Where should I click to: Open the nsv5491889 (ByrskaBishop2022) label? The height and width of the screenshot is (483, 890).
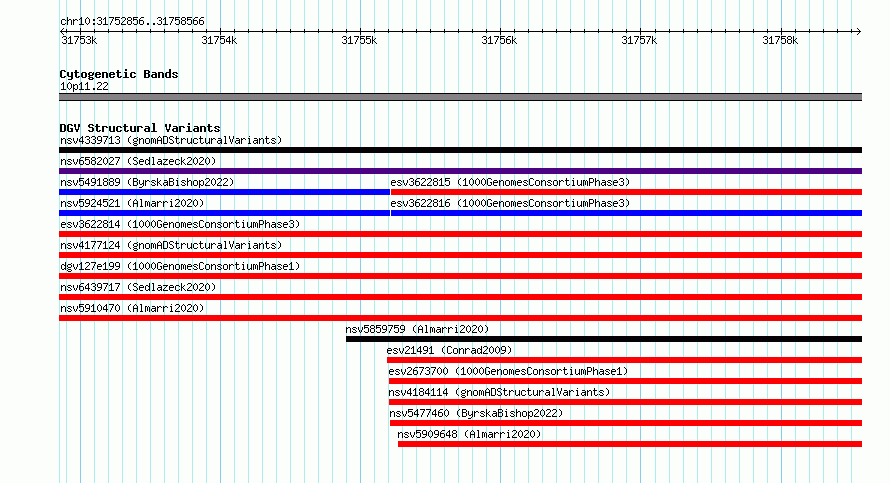(x=147, y=182)
